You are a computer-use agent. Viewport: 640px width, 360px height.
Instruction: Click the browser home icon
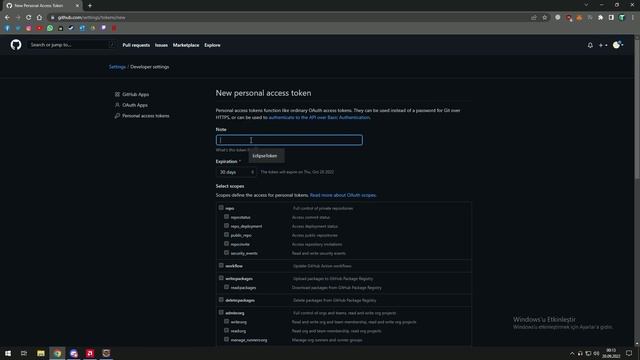point(39,18)
